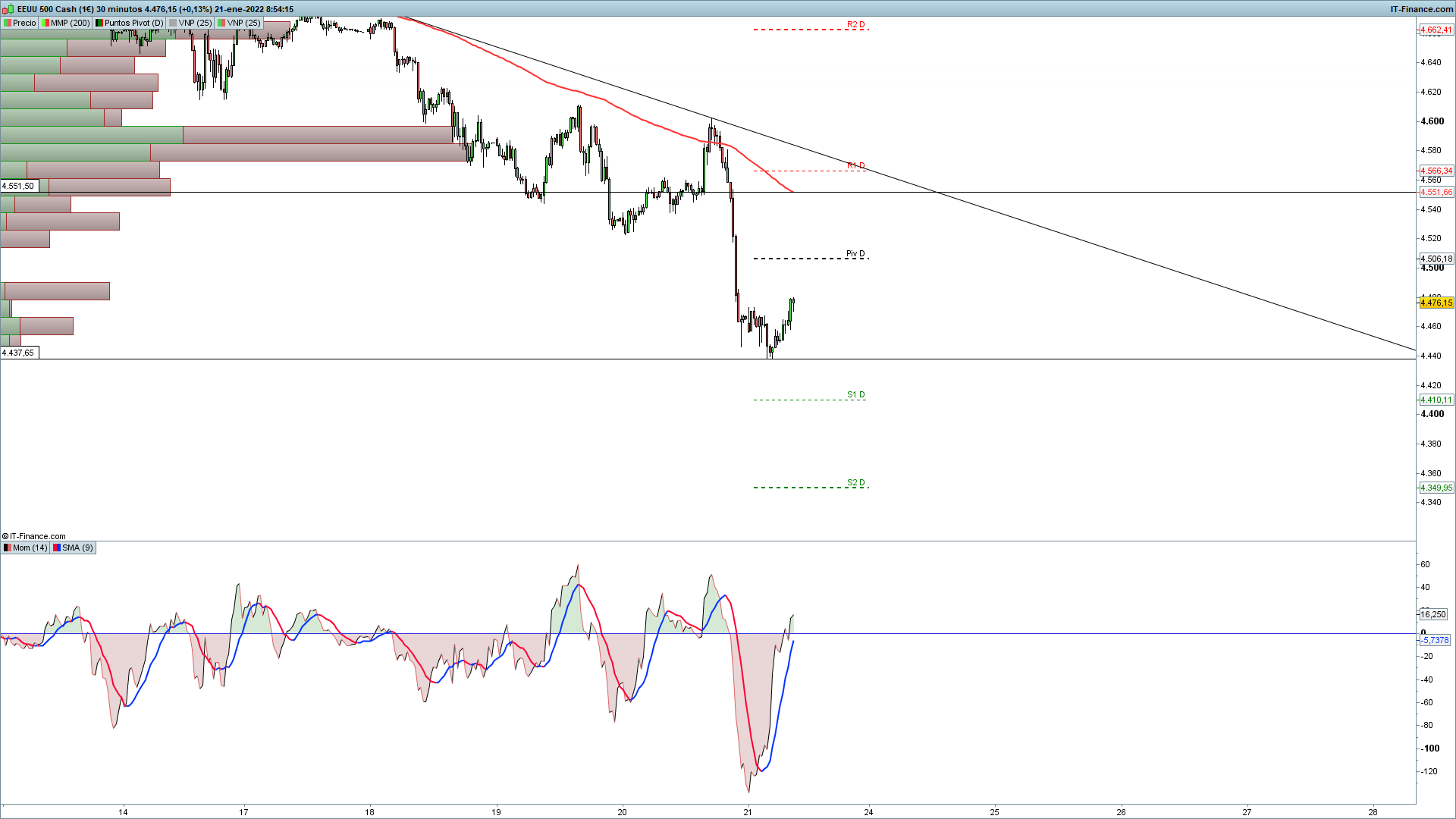
Task: Click the R1 D pivot resistance label
Action: 855,165
